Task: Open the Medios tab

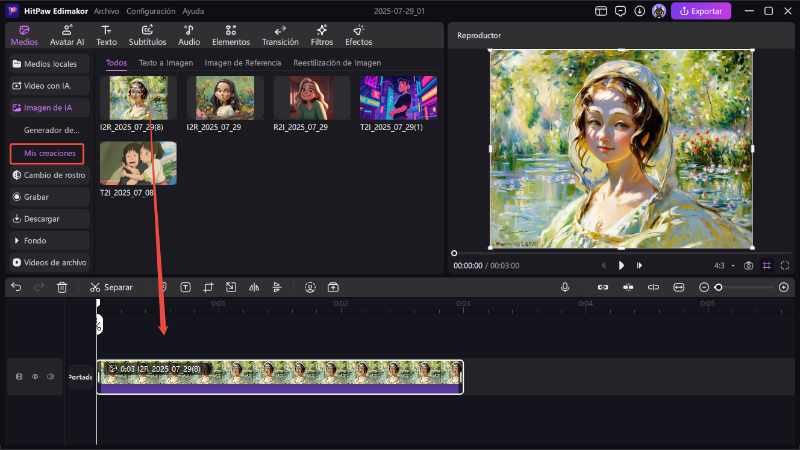Action: [x=24, y=36]
